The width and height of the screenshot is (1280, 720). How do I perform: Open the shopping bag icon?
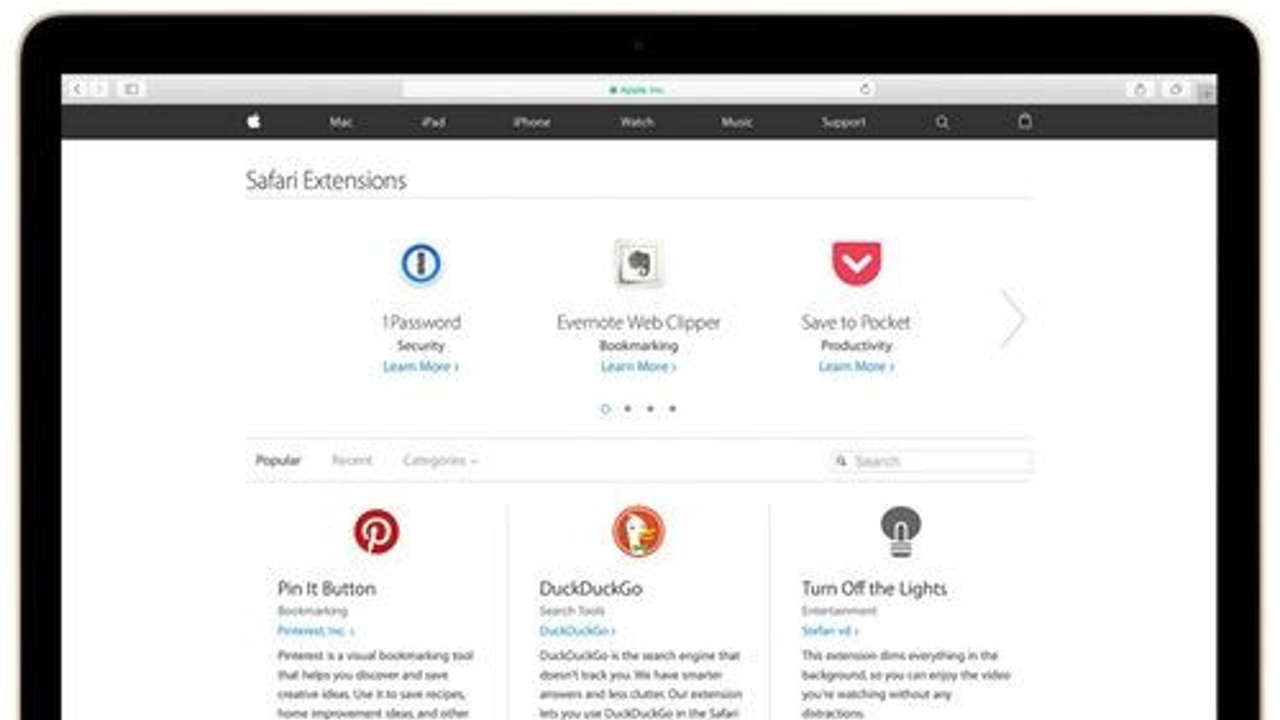[1024, 121]
